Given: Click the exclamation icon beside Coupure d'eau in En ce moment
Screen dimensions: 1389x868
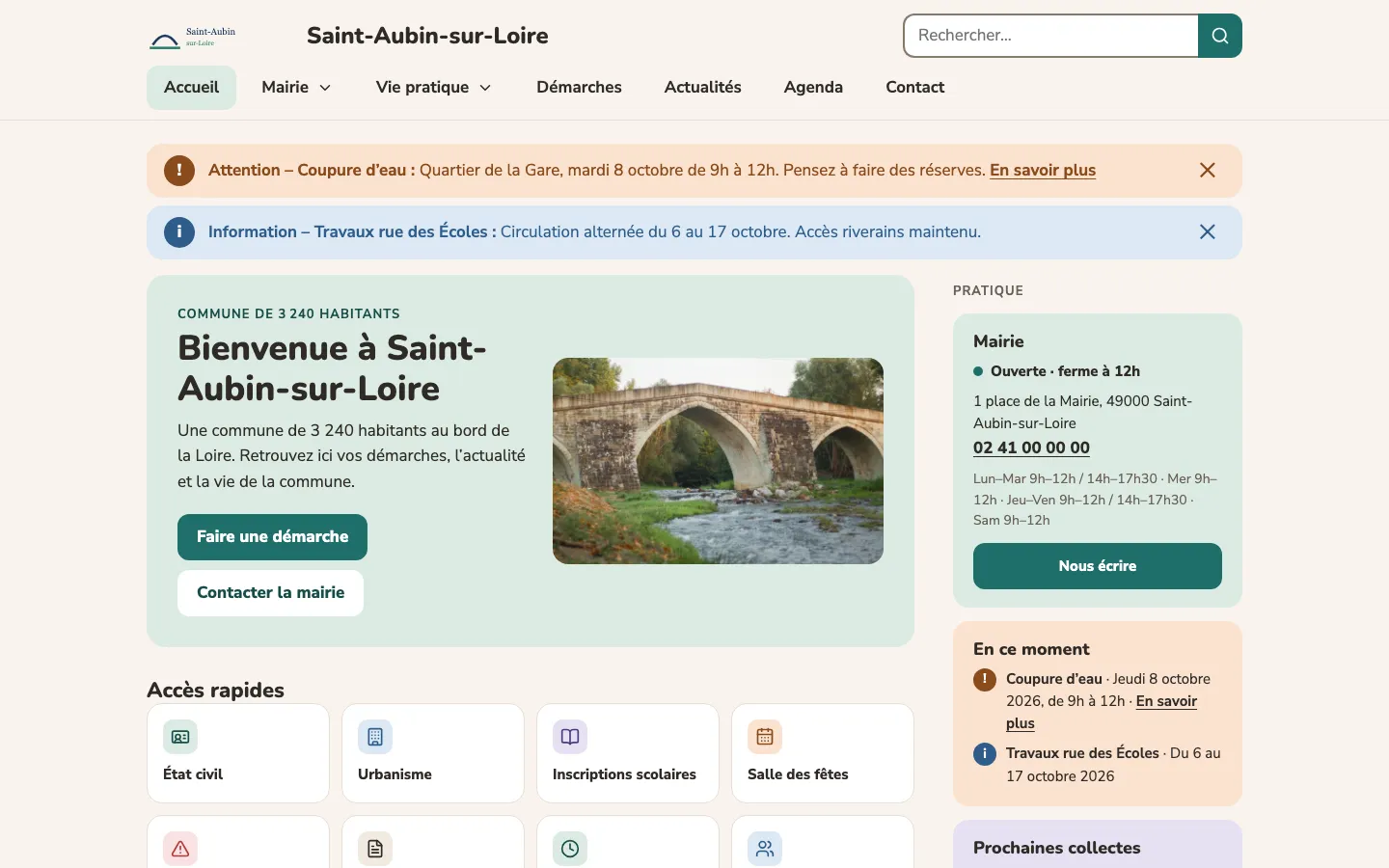Looking at the screenshot, I should coord(985,680).
